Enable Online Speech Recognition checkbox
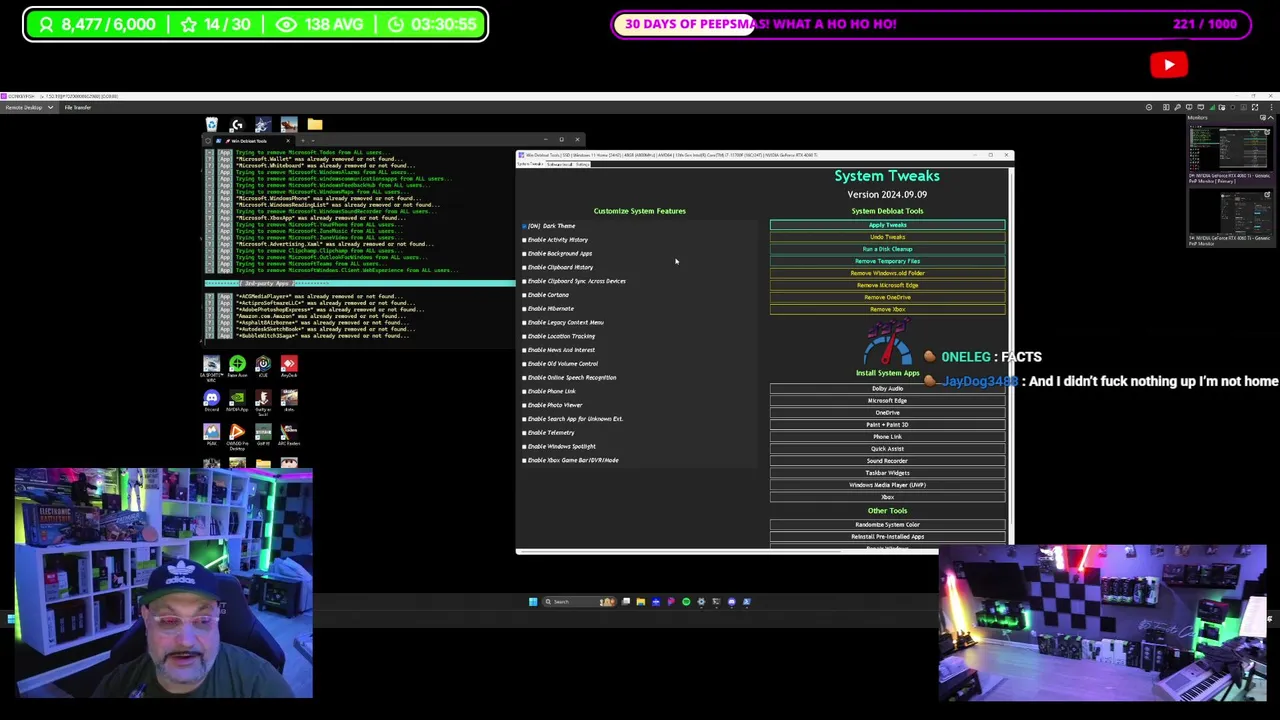This screenshot has height=720, width=1280. [x=524, y=378]
